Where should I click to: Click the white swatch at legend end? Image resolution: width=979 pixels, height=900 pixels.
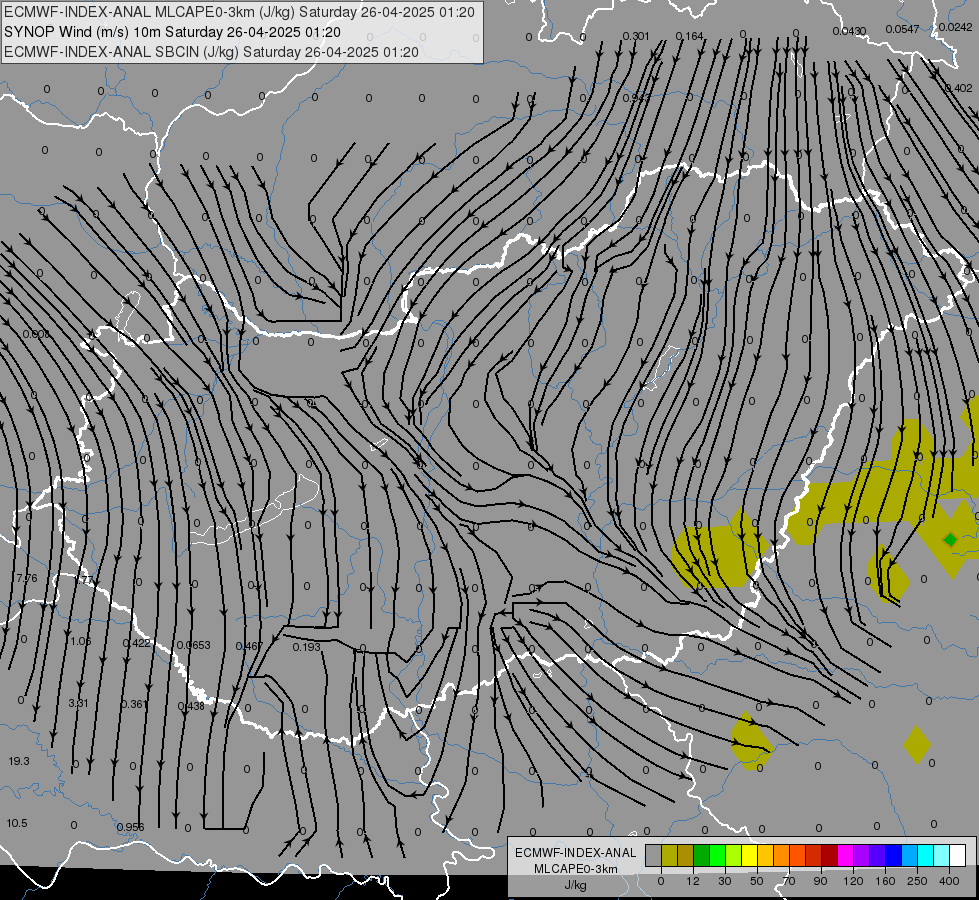(x=958, y=855)
